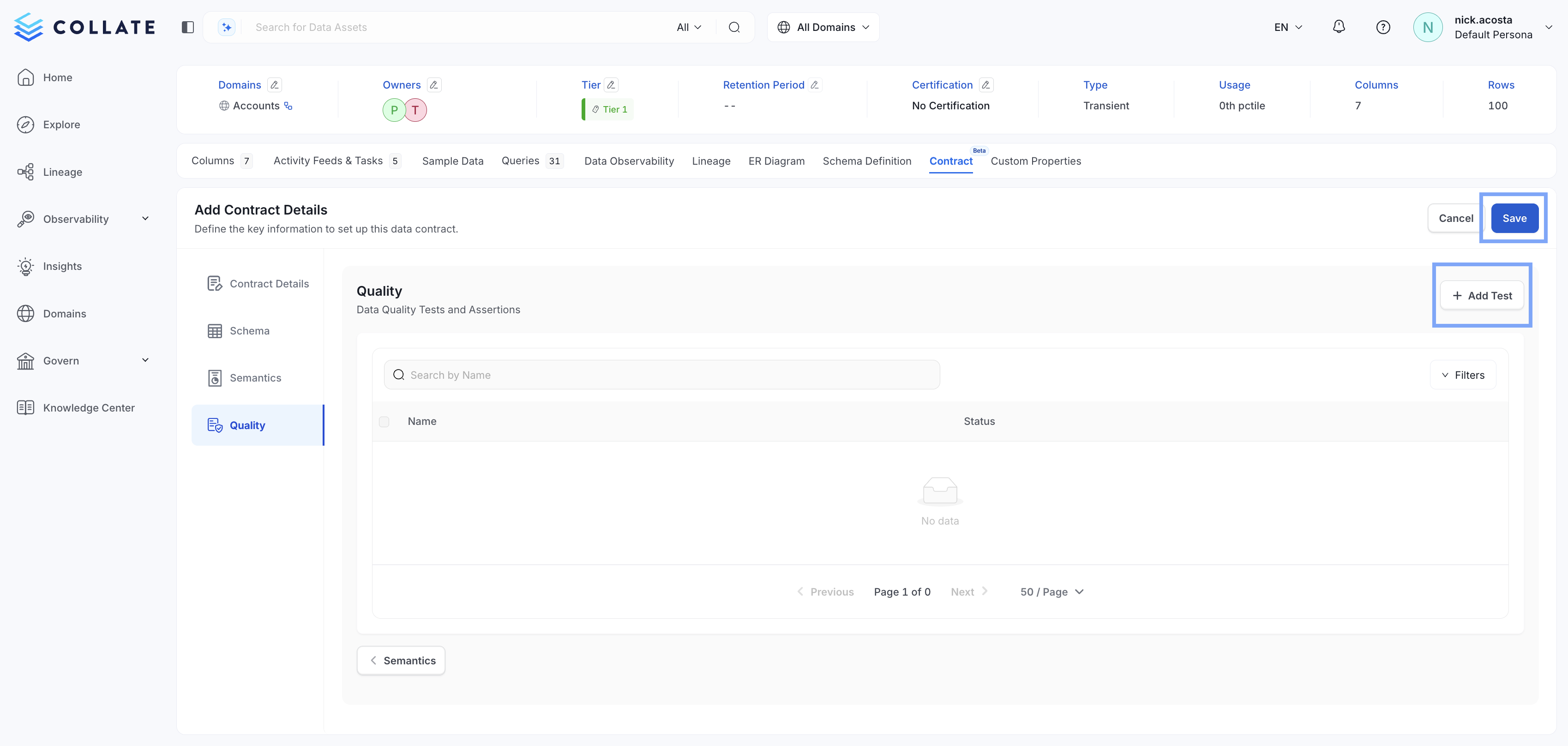This screenshot has height=746, width=1568.
Task: Open the Quality section in contract steps
Action: coord(247,425)
